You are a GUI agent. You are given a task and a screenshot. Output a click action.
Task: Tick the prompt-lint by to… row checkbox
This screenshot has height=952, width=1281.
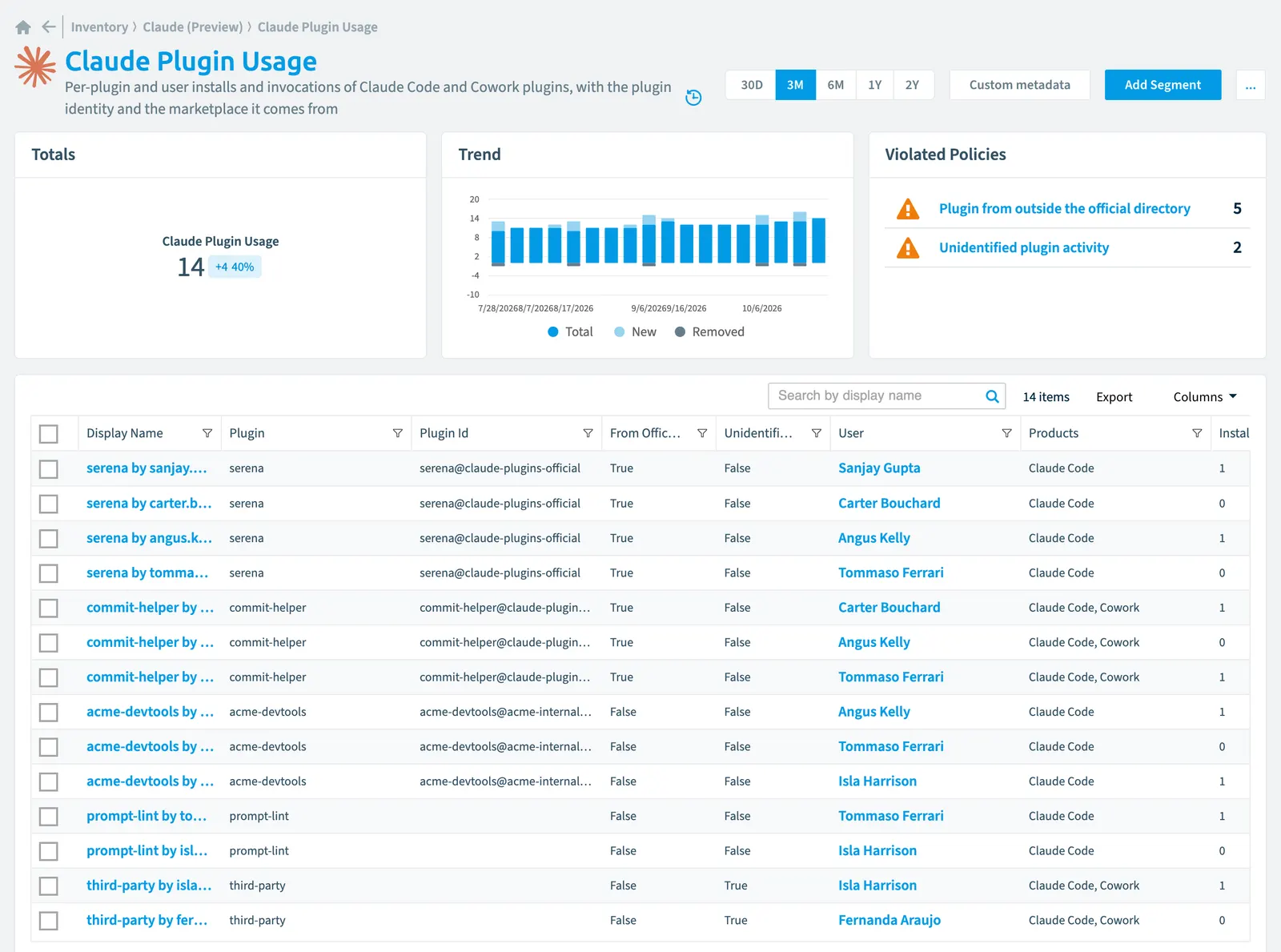point(49,817)
